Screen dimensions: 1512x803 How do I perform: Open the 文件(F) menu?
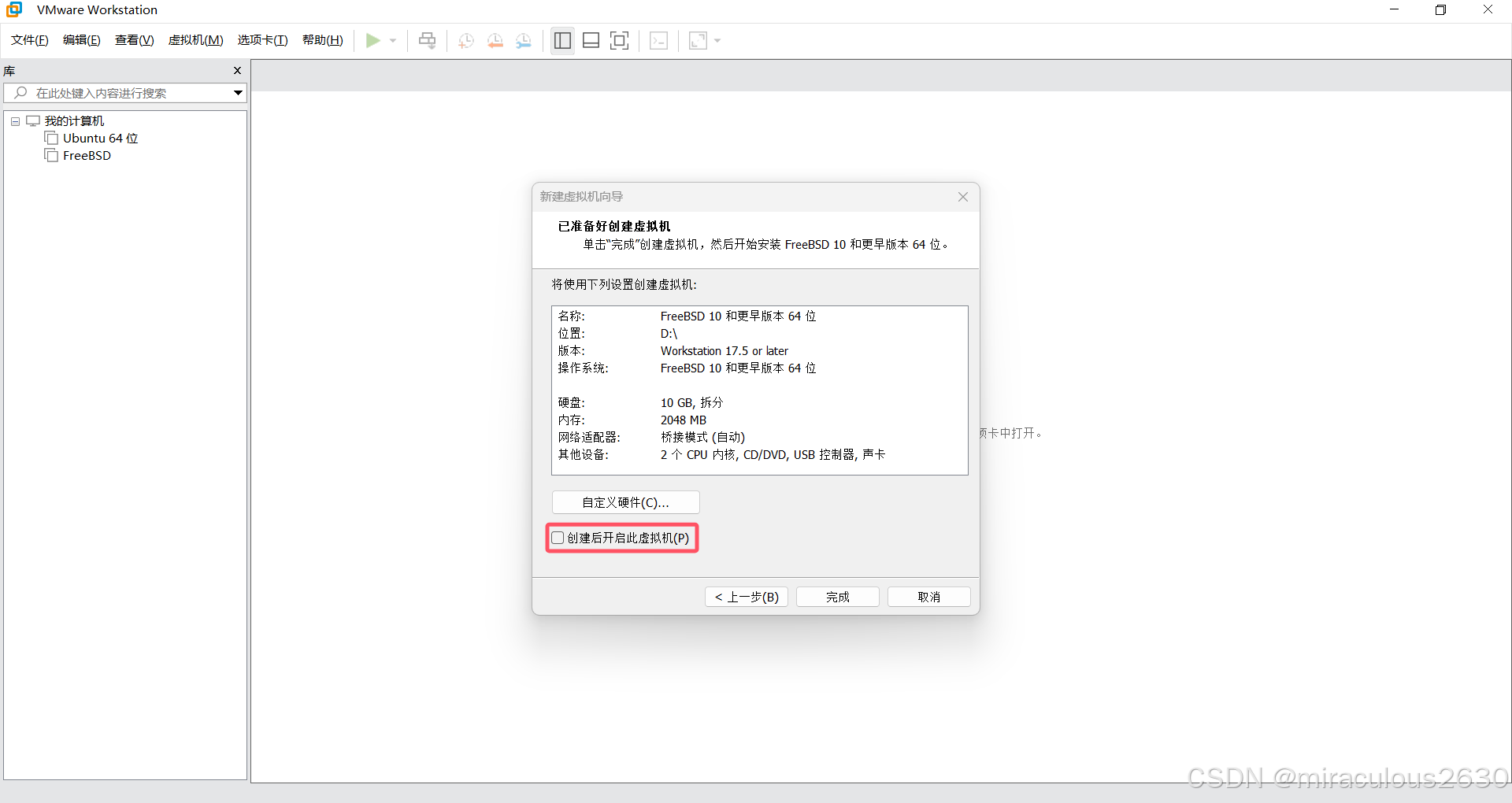pyautogui.click(x=30, y=40)
